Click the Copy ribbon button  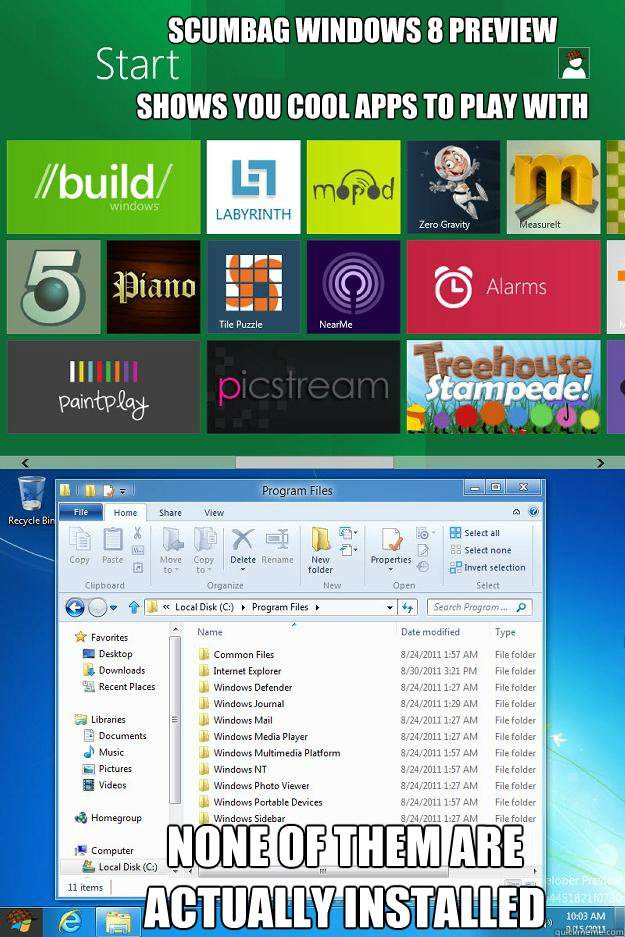point(79,546)
